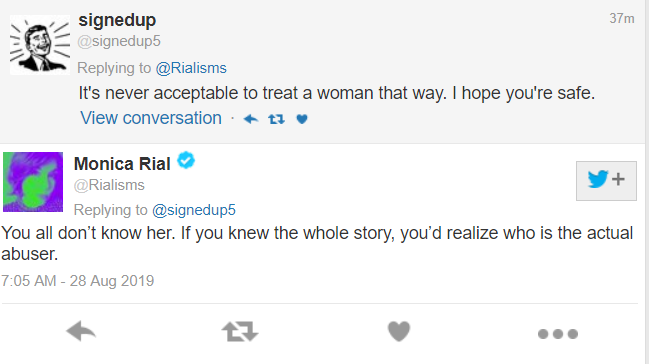649x364 pixels.
Task: Retweet Monica Rial's tweet with the large retweet icon
Action: (x=240, y=332)
